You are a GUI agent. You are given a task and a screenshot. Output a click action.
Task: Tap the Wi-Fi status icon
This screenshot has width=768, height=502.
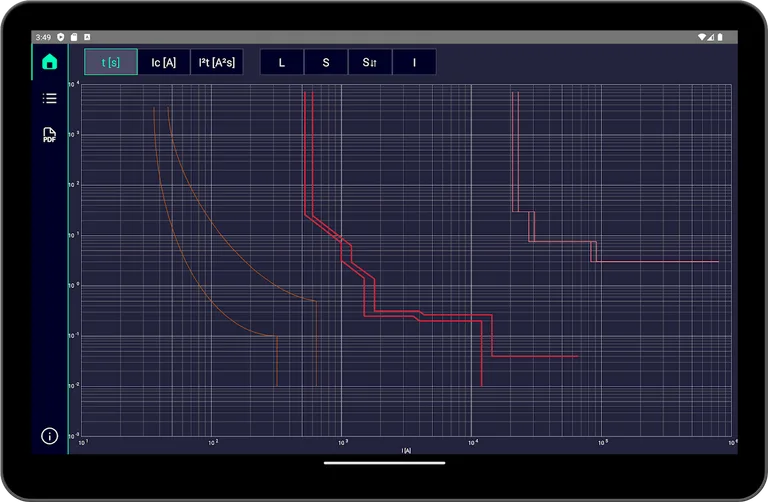tap(701, 37)
